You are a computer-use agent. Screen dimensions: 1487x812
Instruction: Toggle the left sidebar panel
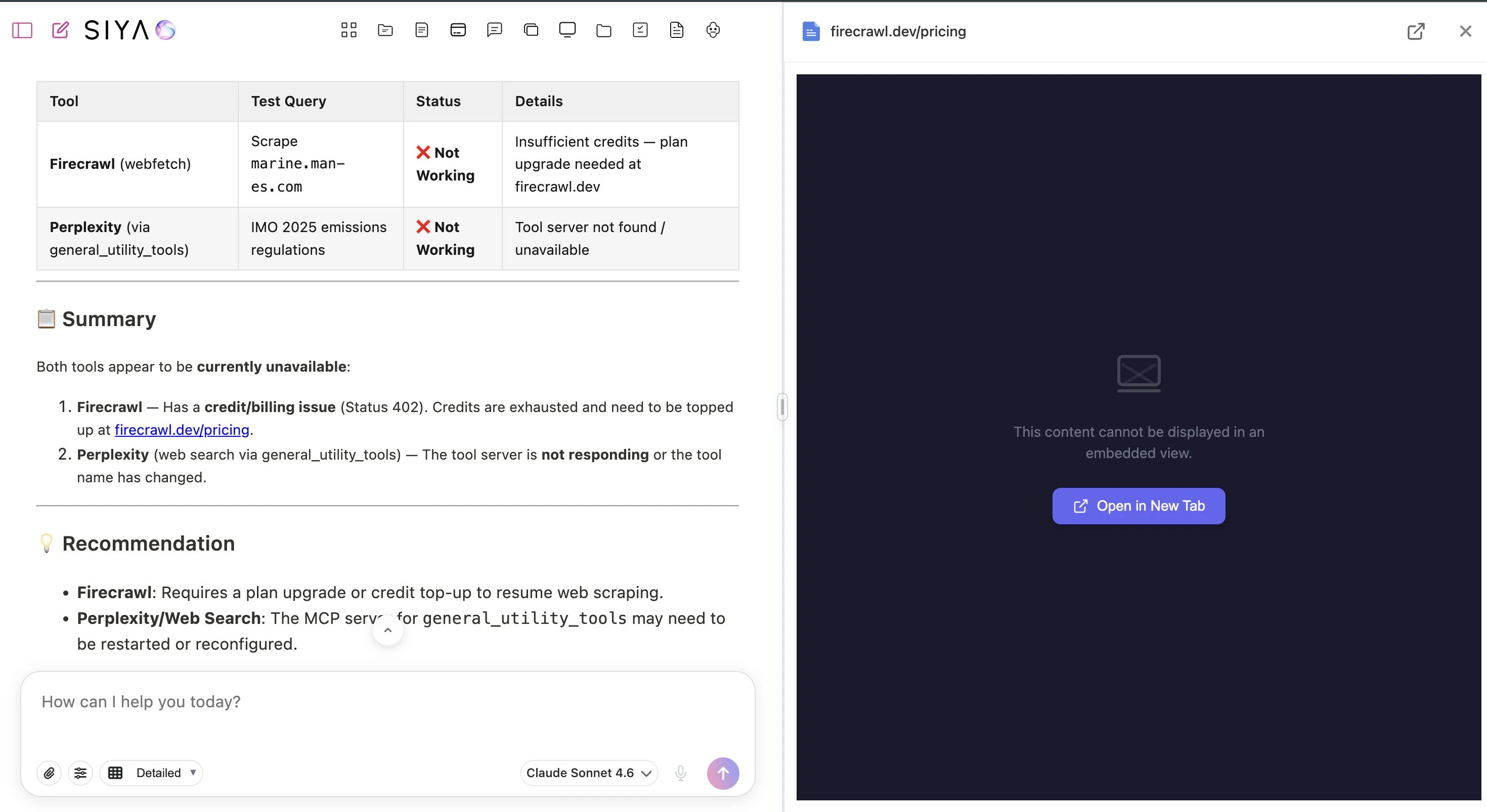point(22,30)
